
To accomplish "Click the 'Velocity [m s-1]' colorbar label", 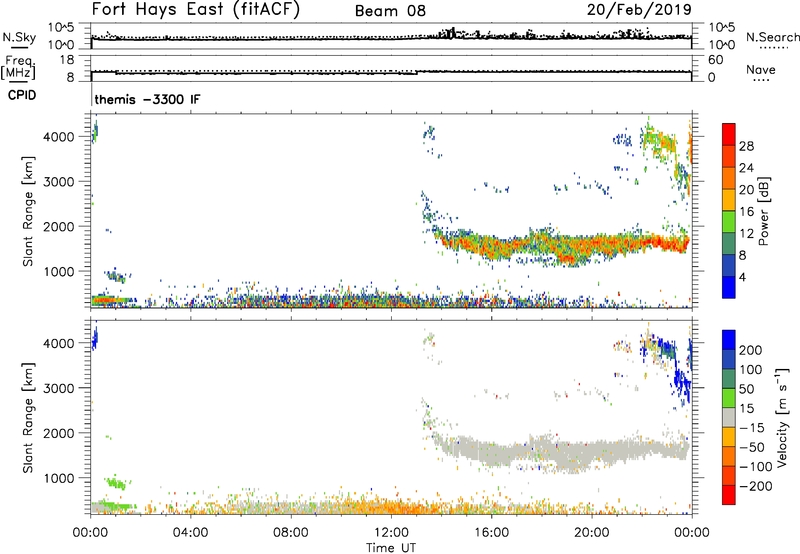I will tap(782, 417).
